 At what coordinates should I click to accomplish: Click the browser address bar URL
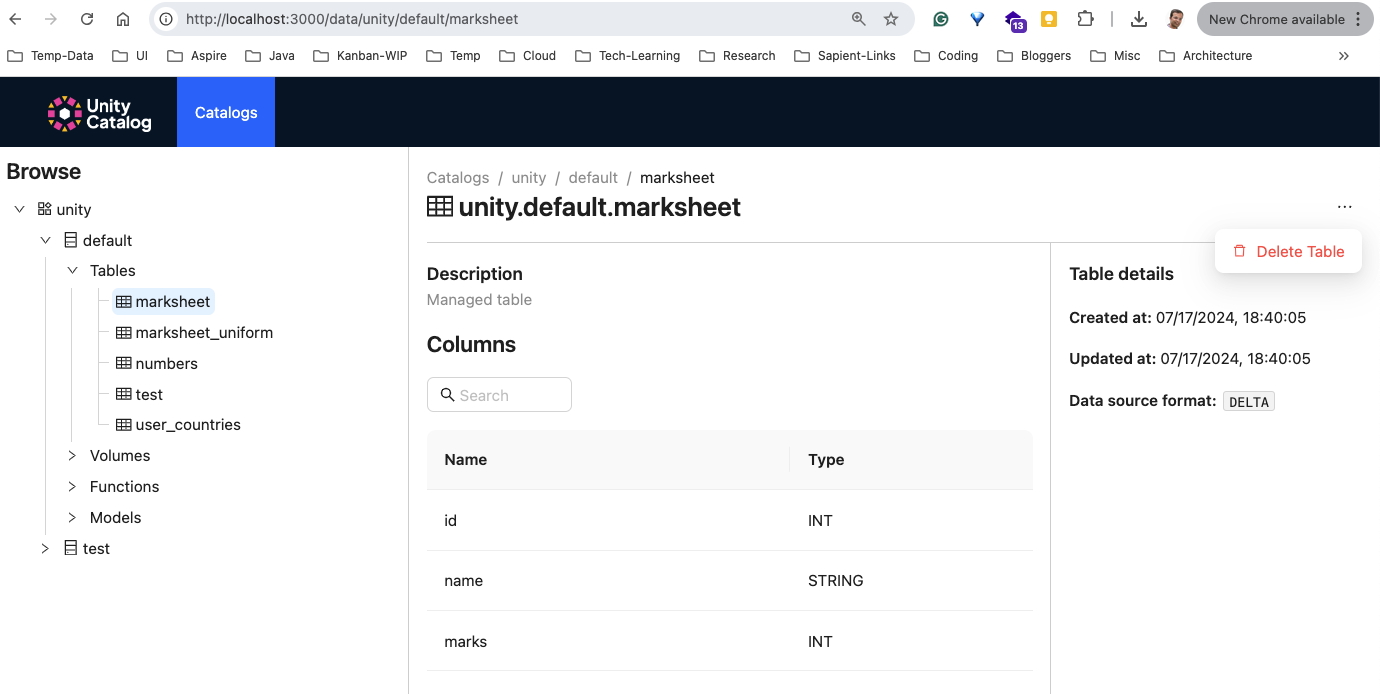click(352, 19)
